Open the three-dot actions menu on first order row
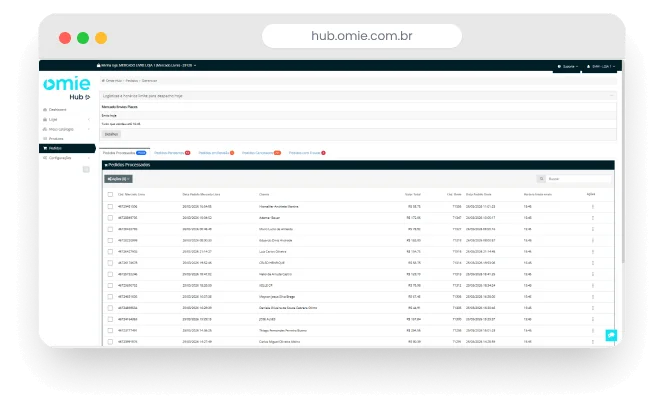 (x=592, y=206)
